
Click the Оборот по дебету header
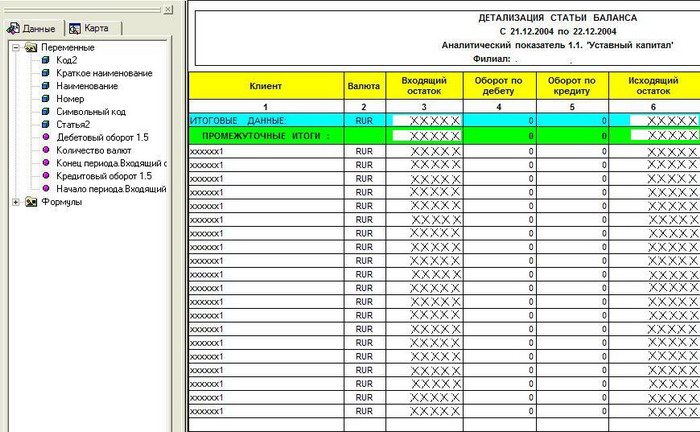coord(499,86)
